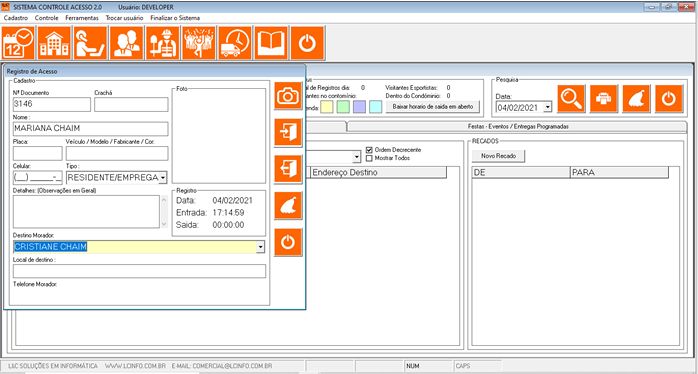Screen dimensions: 698x374
Task: Expand the Destino Morador dropdown arrow
Action: 261,247
